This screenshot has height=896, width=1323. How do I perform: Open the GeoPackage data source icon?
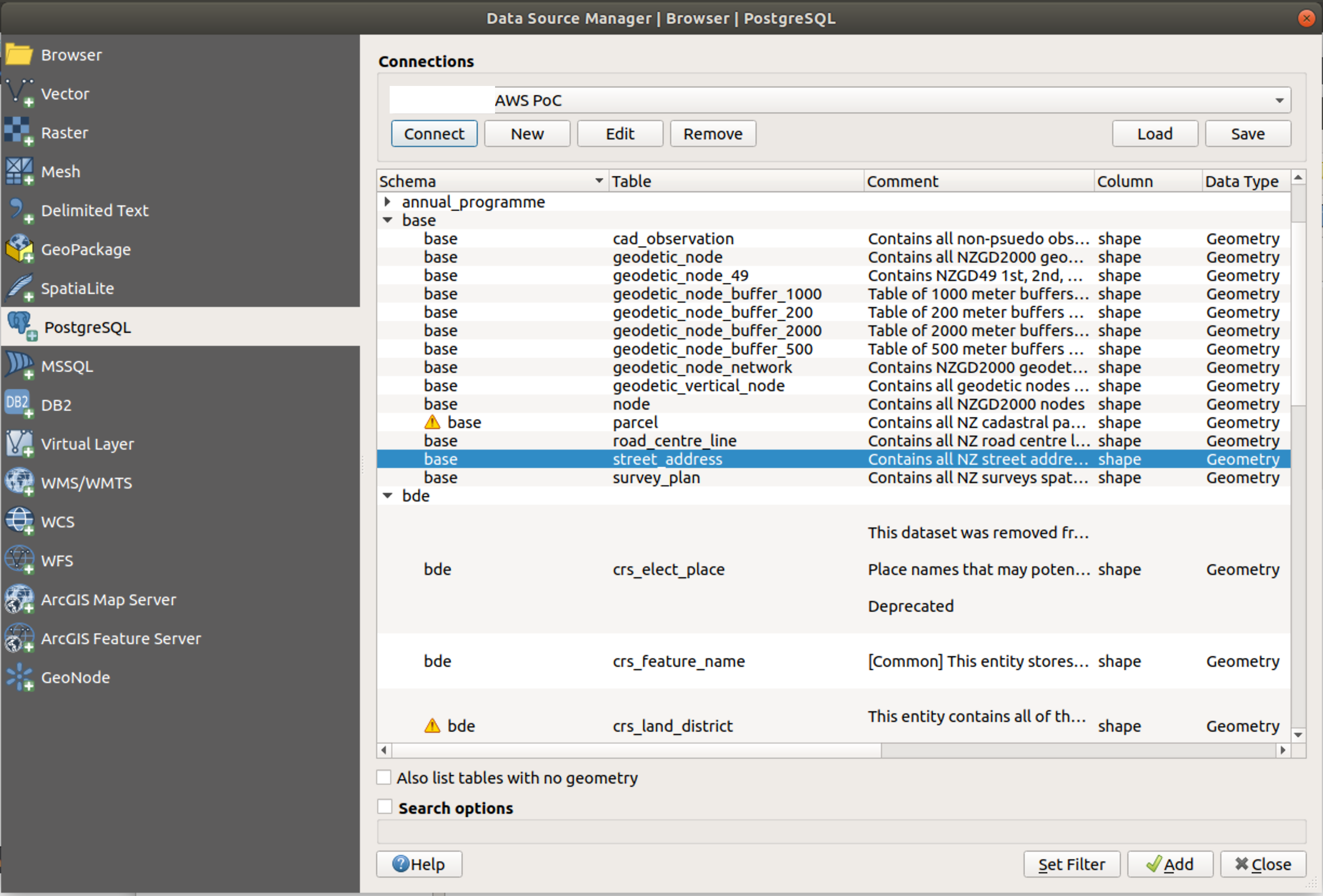pos(19,249)
